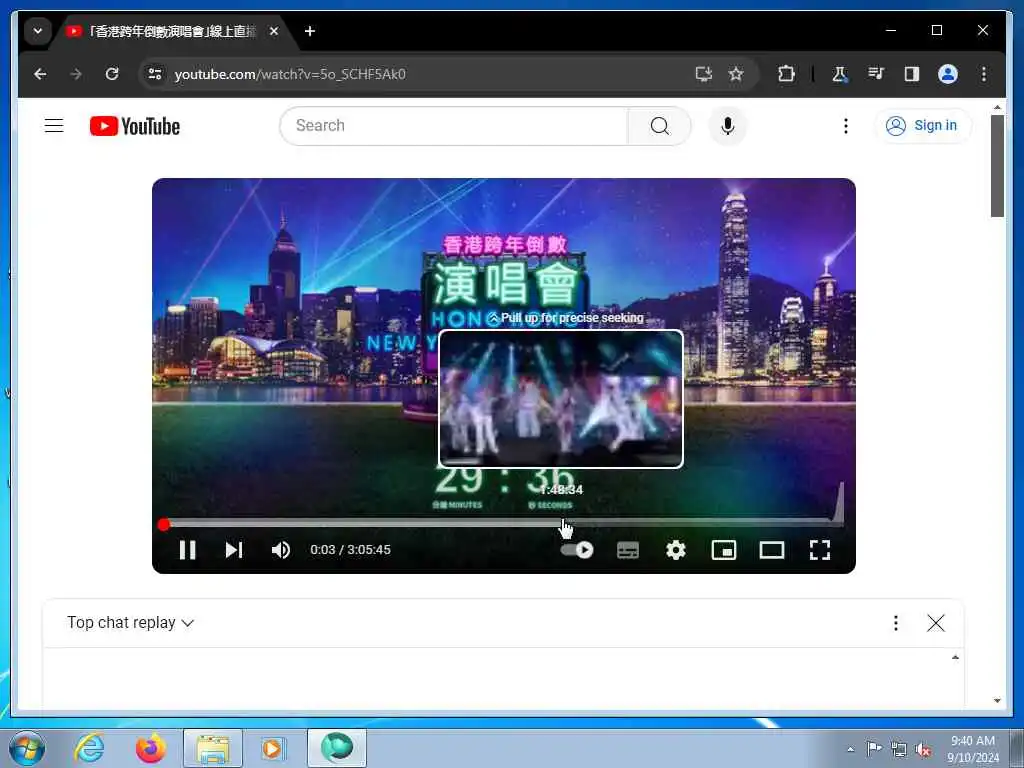Search with your voice microphone
This screenshot has height=768, width=1024.
(728, 125)
